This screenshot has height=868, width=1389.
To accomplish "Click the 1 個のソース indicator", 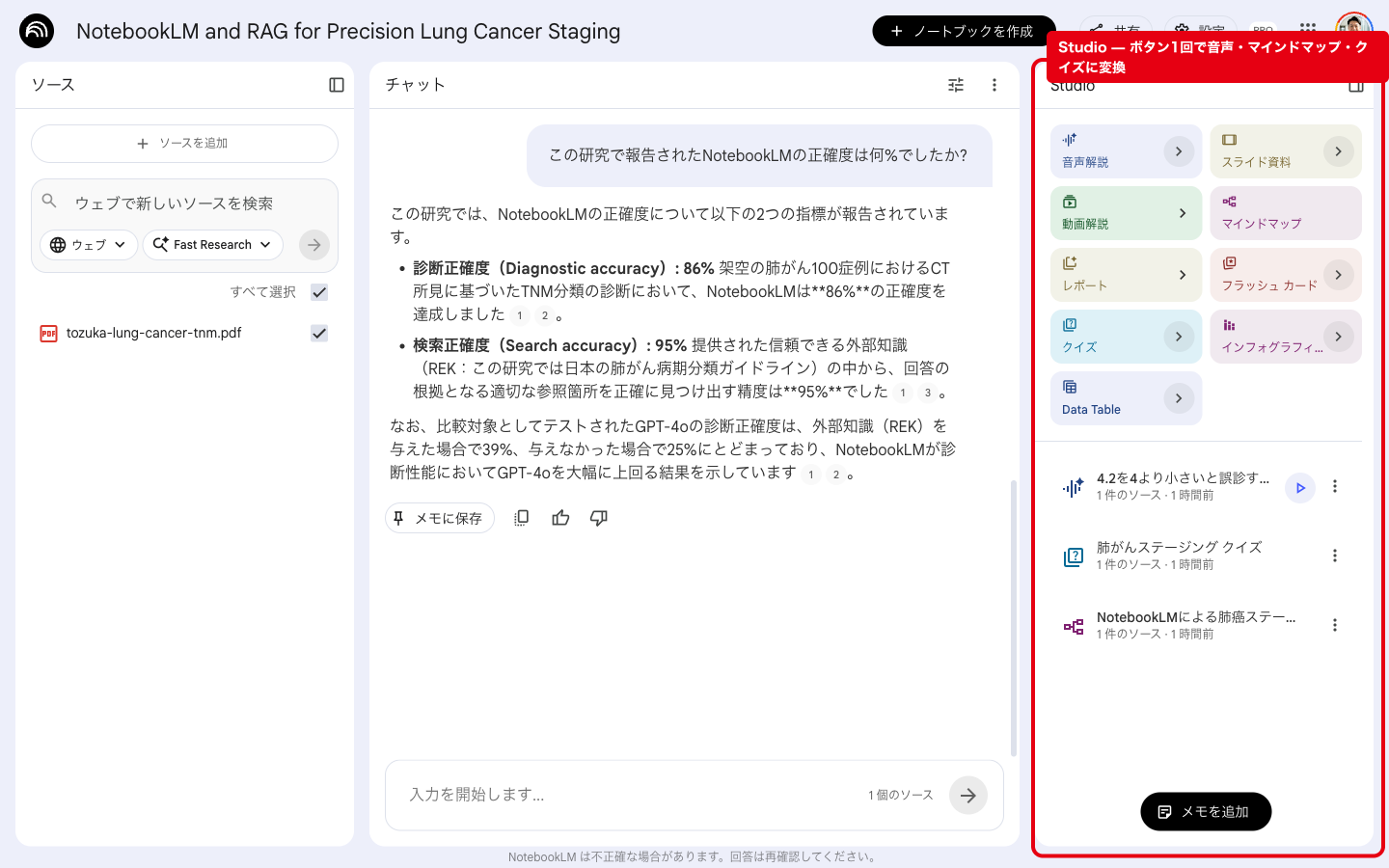I will (900, 796).
